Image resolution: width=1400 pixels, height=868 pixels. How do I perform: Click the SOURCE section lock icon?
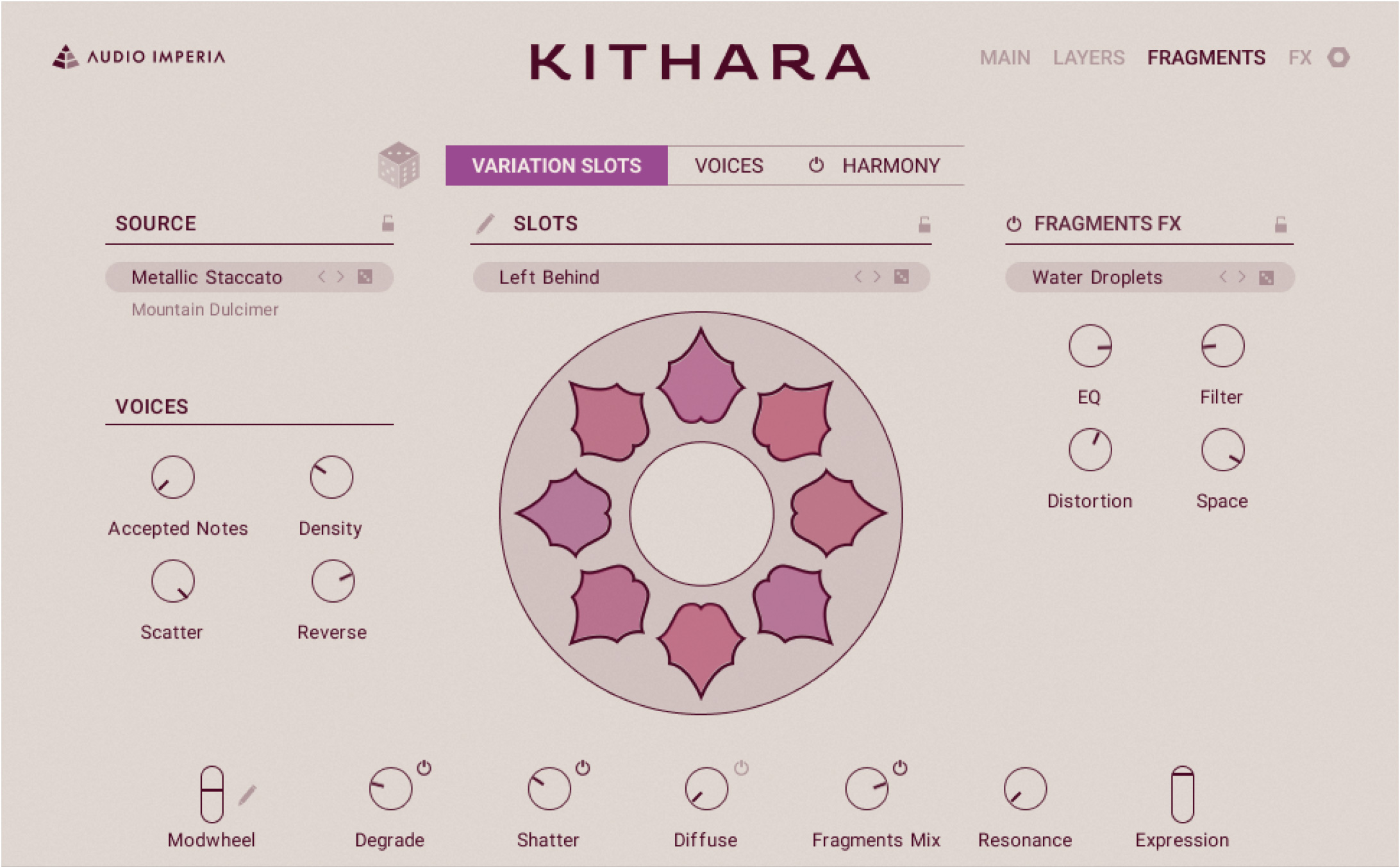click(x=388, y=223)
